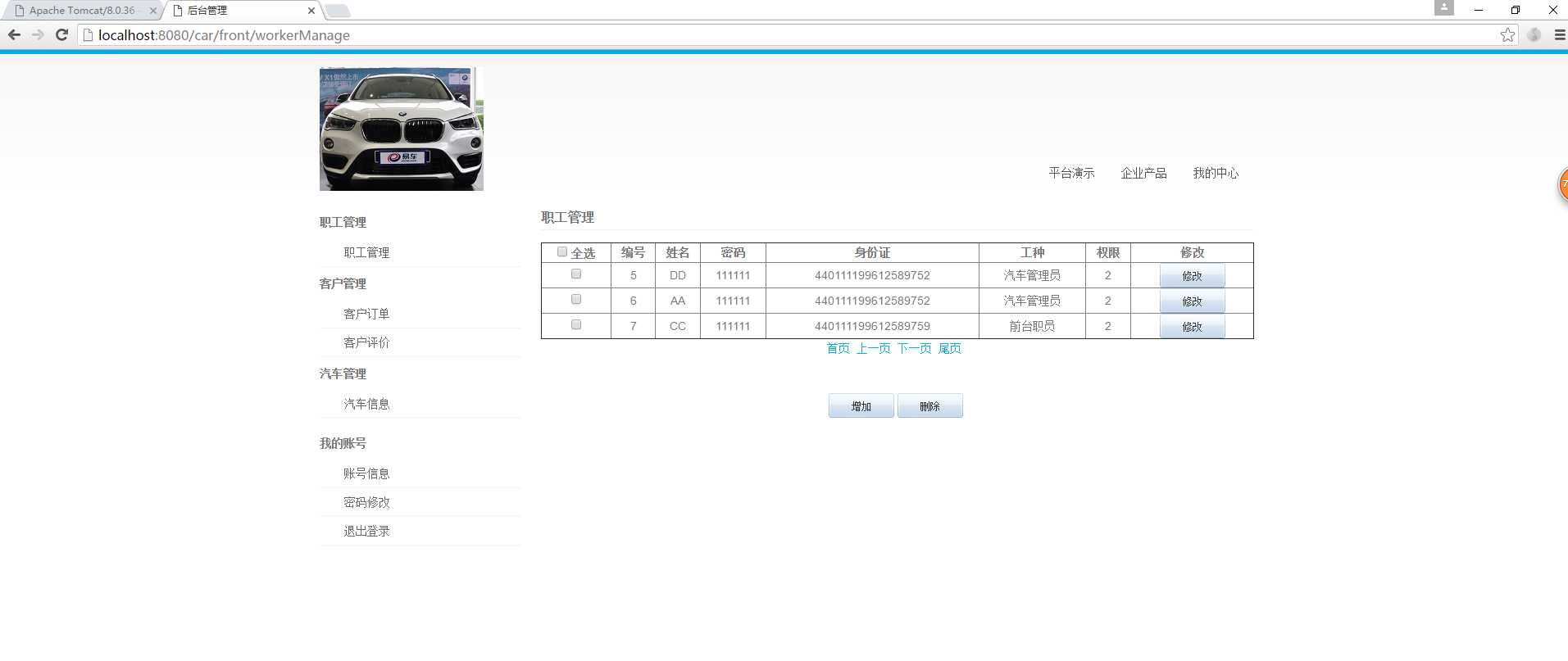Open 密码修改 in the sidebar
1568x661 pixels.
[x=366, y=502]
